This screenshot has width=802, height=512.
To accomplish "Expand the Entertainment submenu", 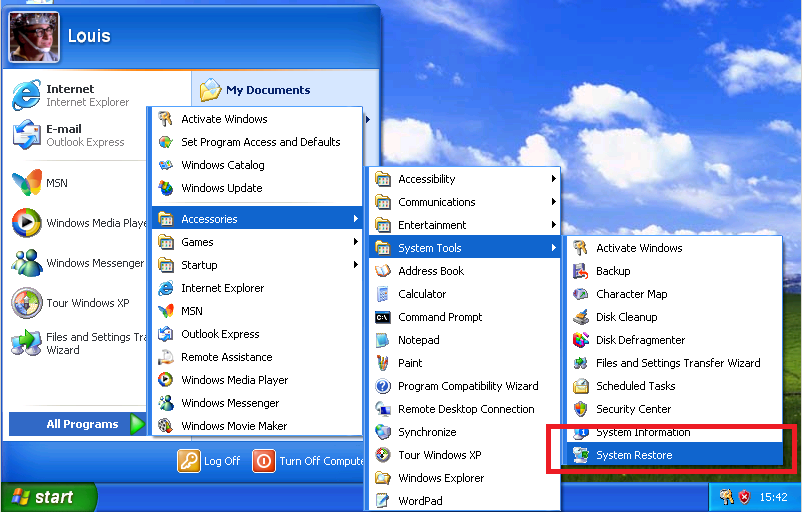I will 465,225.
